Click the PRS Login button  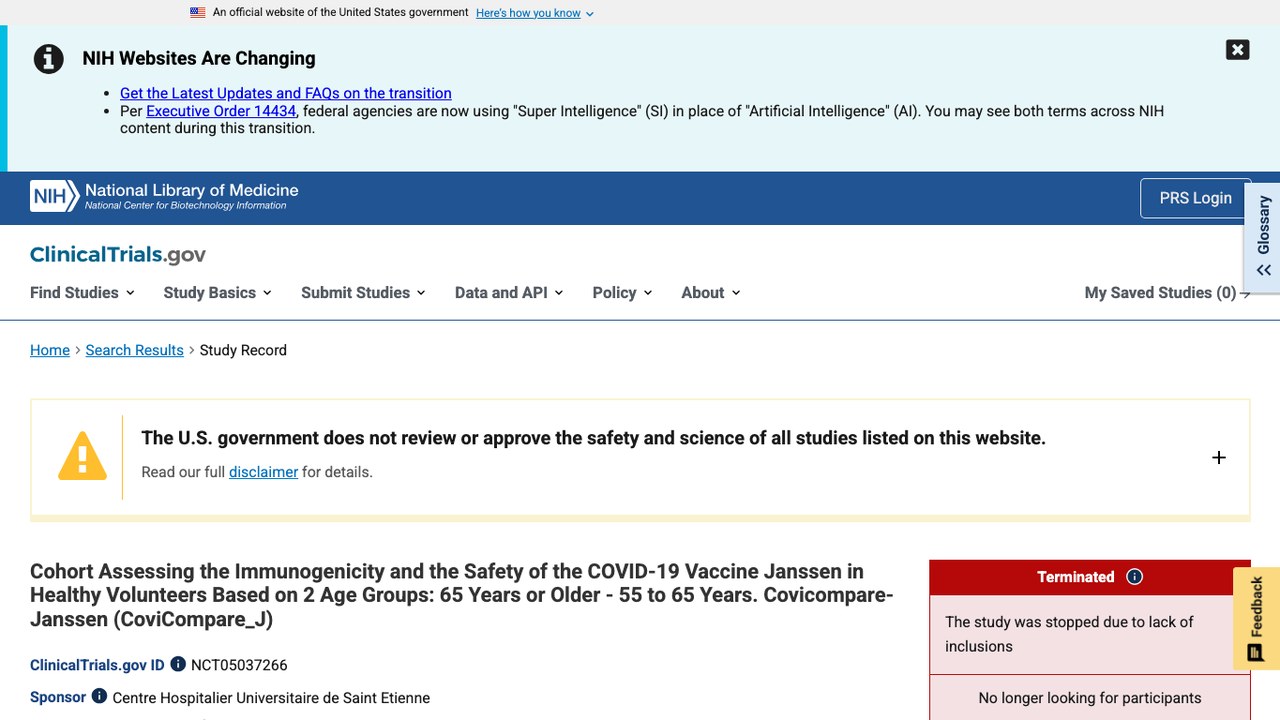click(x=1195, y=198)
